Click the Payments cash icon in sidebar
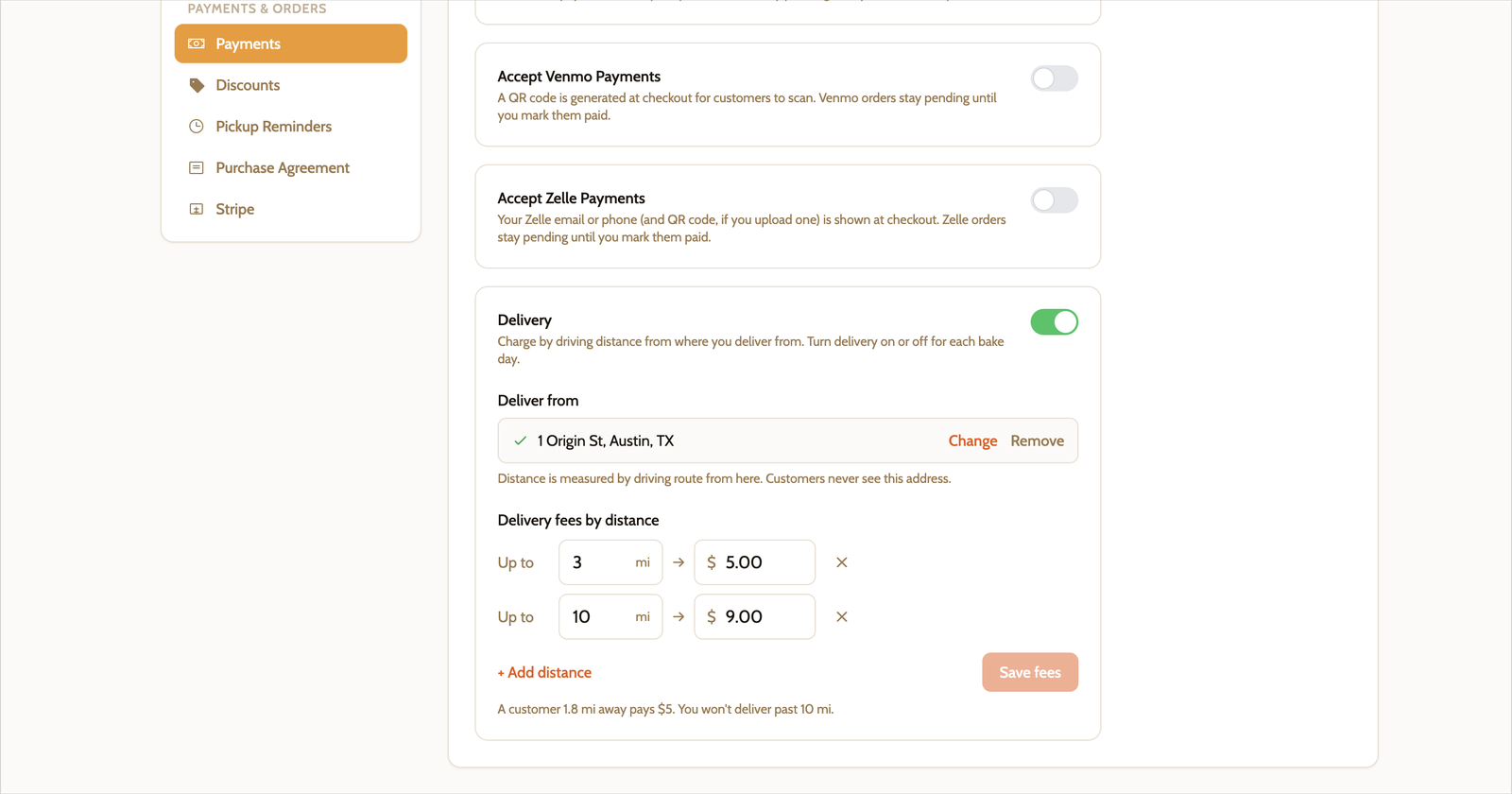The image size is (1512, 794). click(197, 43)
